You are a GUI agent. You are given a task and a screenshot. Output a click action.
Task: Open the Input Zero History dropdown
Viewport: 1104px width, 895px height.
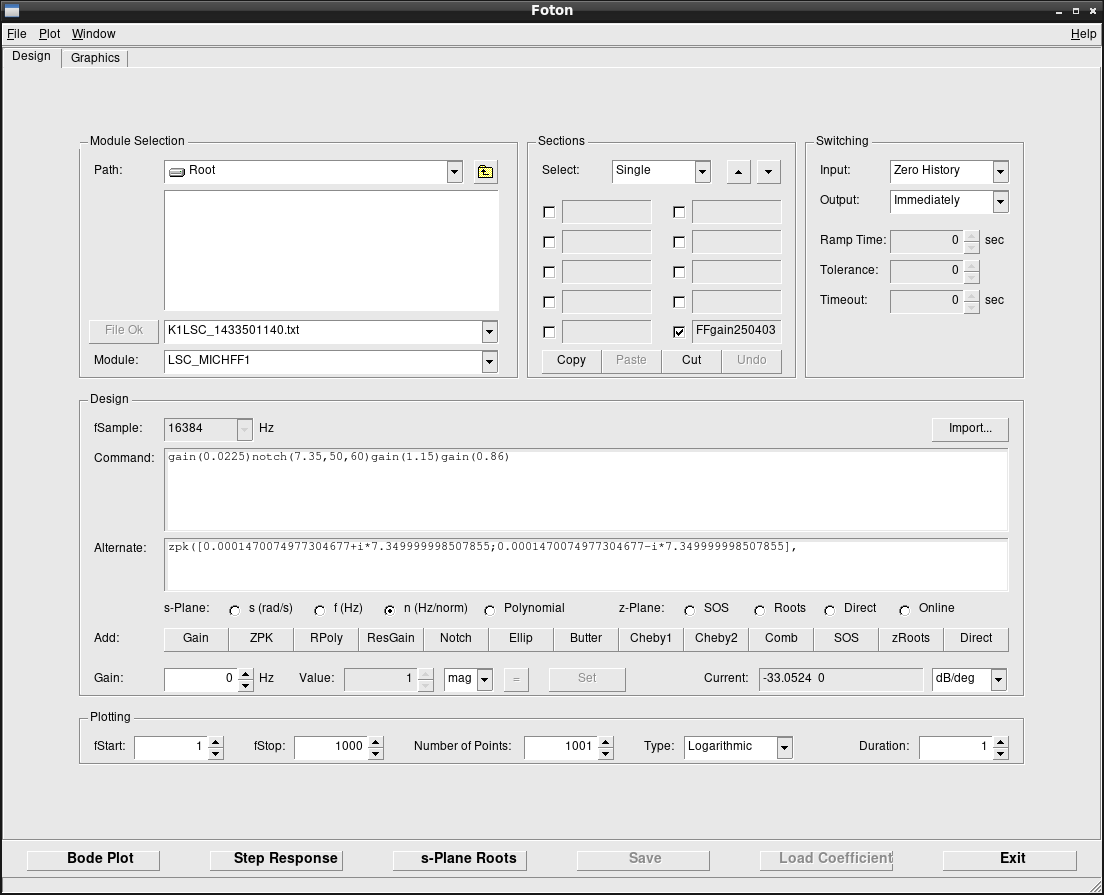(1000, 172)
